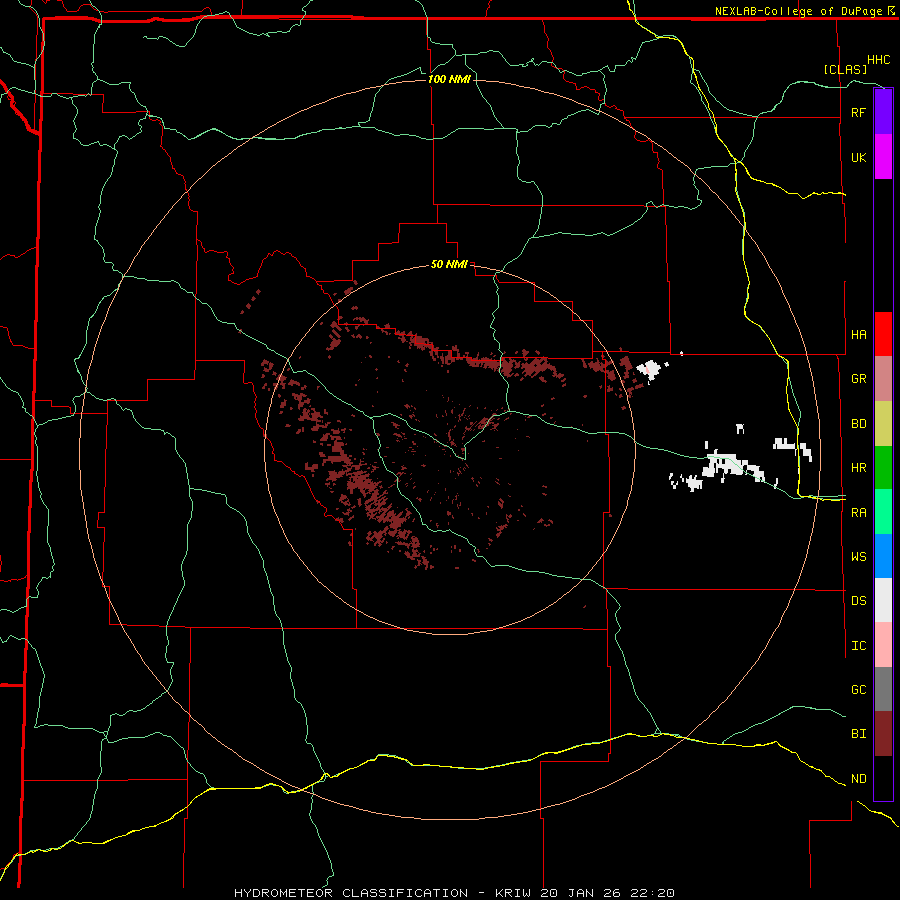The image size is (900, 900).
Task: Click the BI legend label
Action: coord(858,734)
